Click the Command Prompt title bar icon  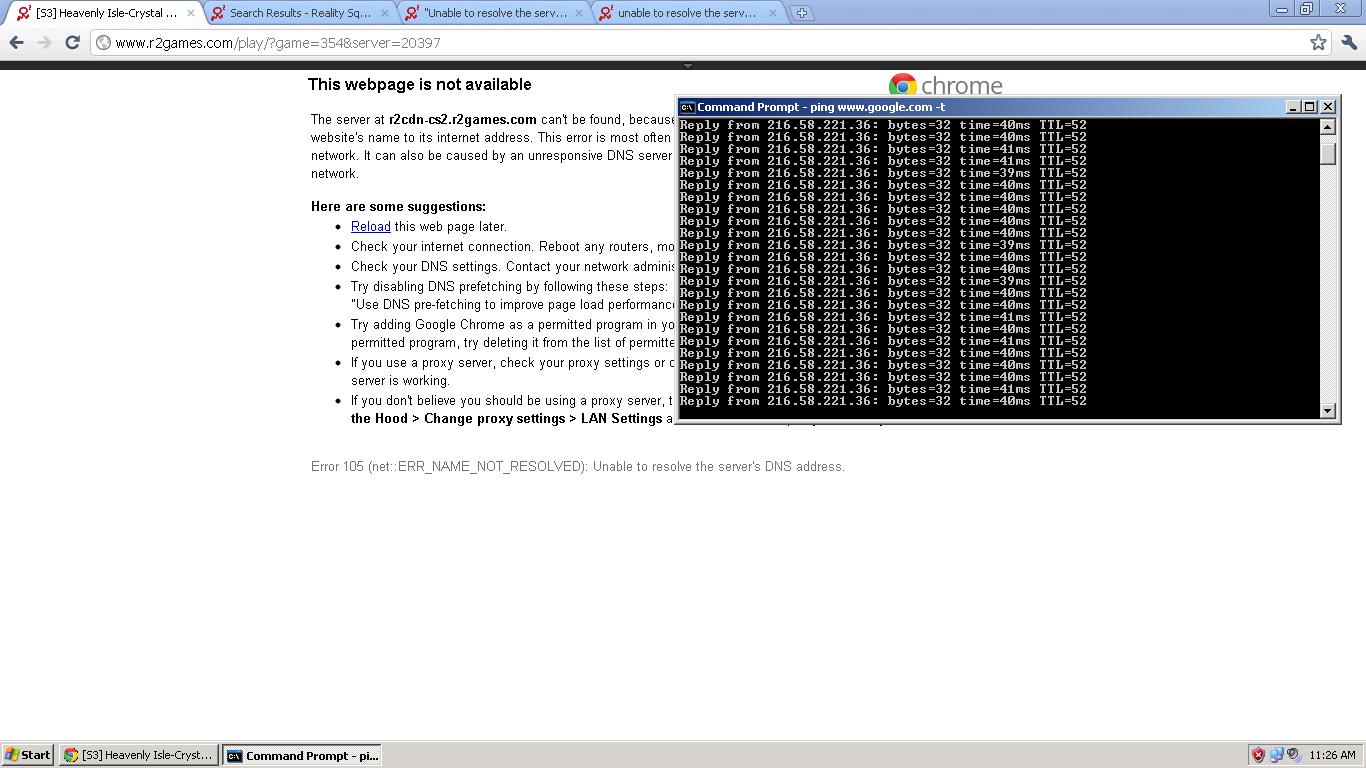pos(687,107)
